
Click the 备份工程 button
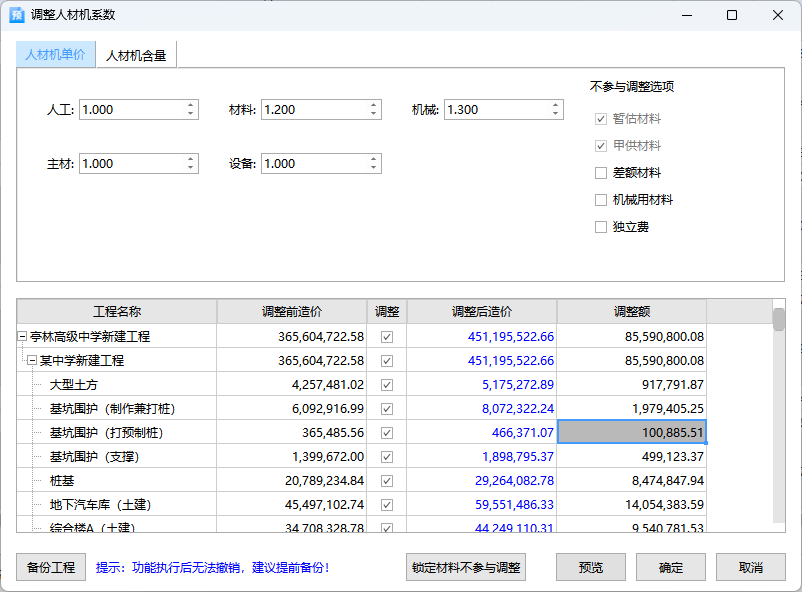[x=51, y=568]
